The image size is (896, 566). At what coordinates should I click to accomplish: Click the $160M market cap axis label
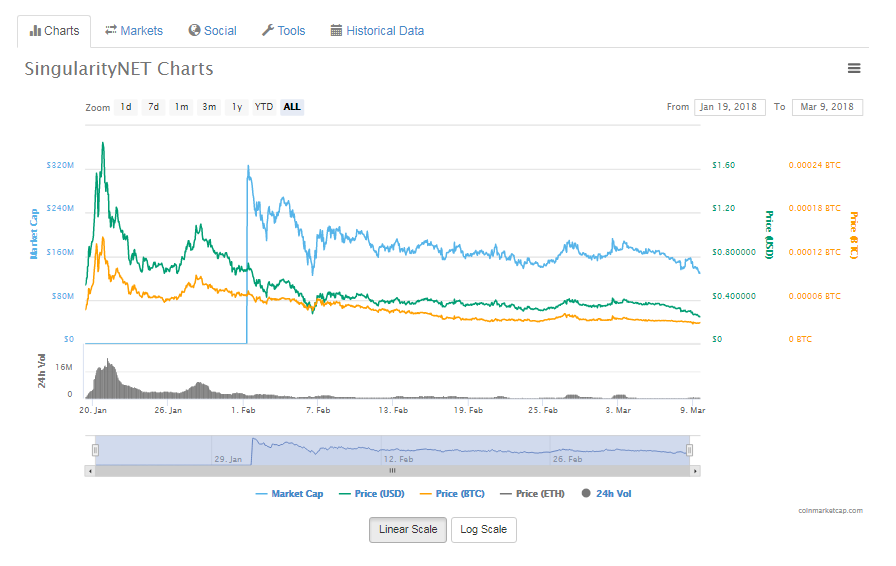pyautogui.click(x=60, y=252)
